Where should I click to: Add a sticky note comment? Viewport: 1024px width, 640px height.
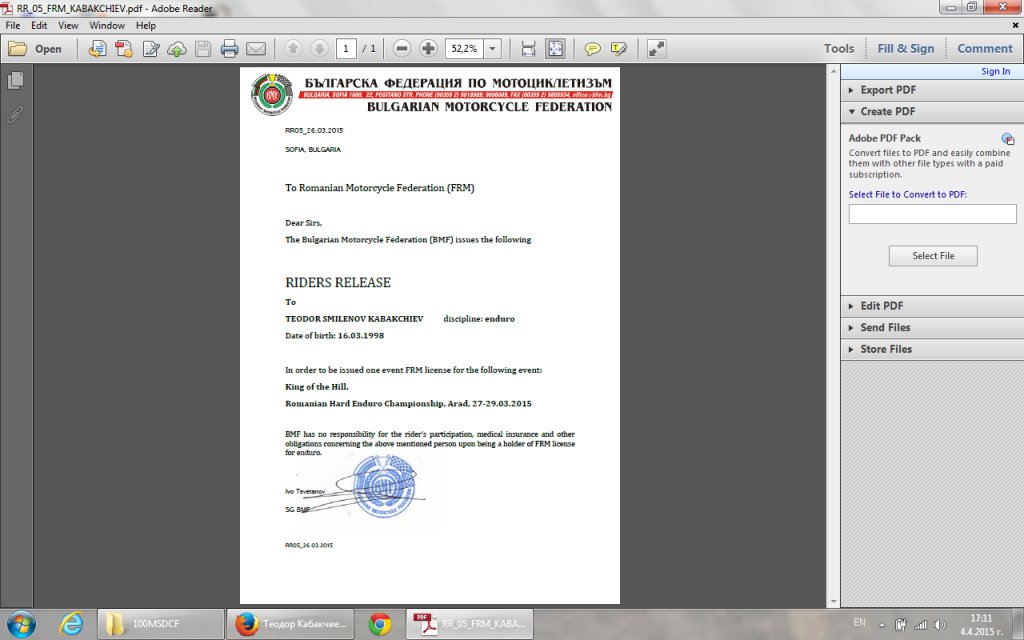592,49
